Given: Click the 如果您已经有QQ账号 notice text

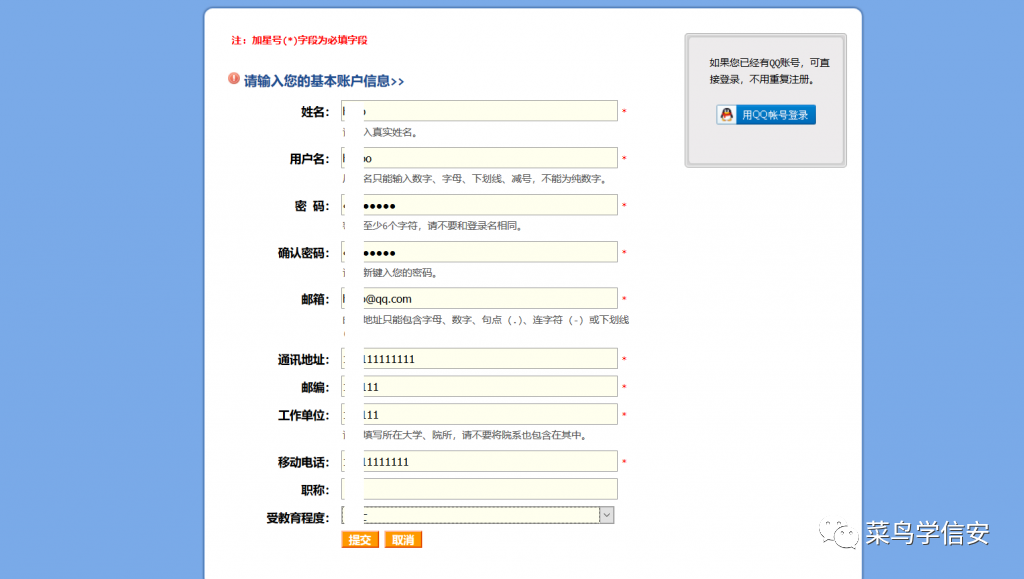Looking at the screenshot, I should [769, 70].
